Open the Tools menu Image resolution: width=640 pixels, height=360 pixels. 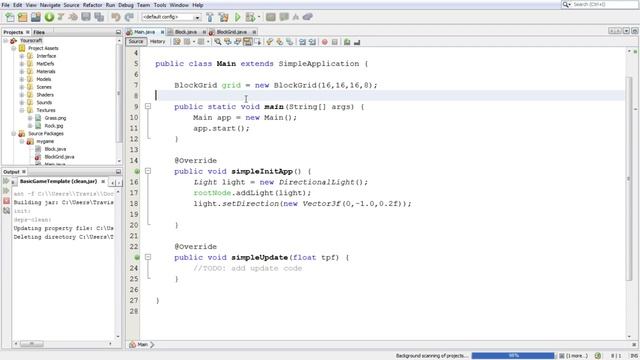(x=160, y=5)
